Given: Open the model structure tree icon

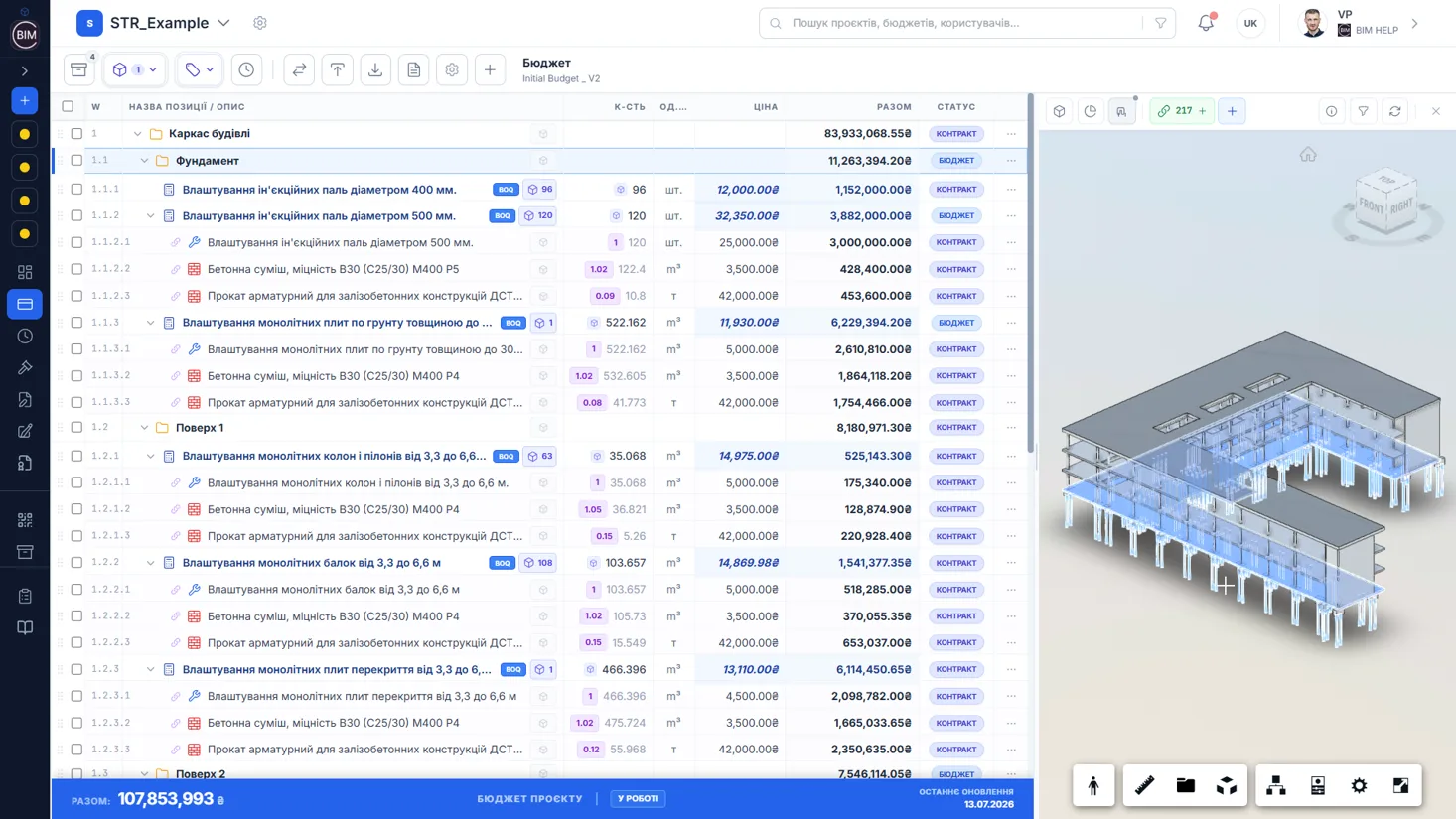Looking at the screenshot, I should coord(1276,785).
